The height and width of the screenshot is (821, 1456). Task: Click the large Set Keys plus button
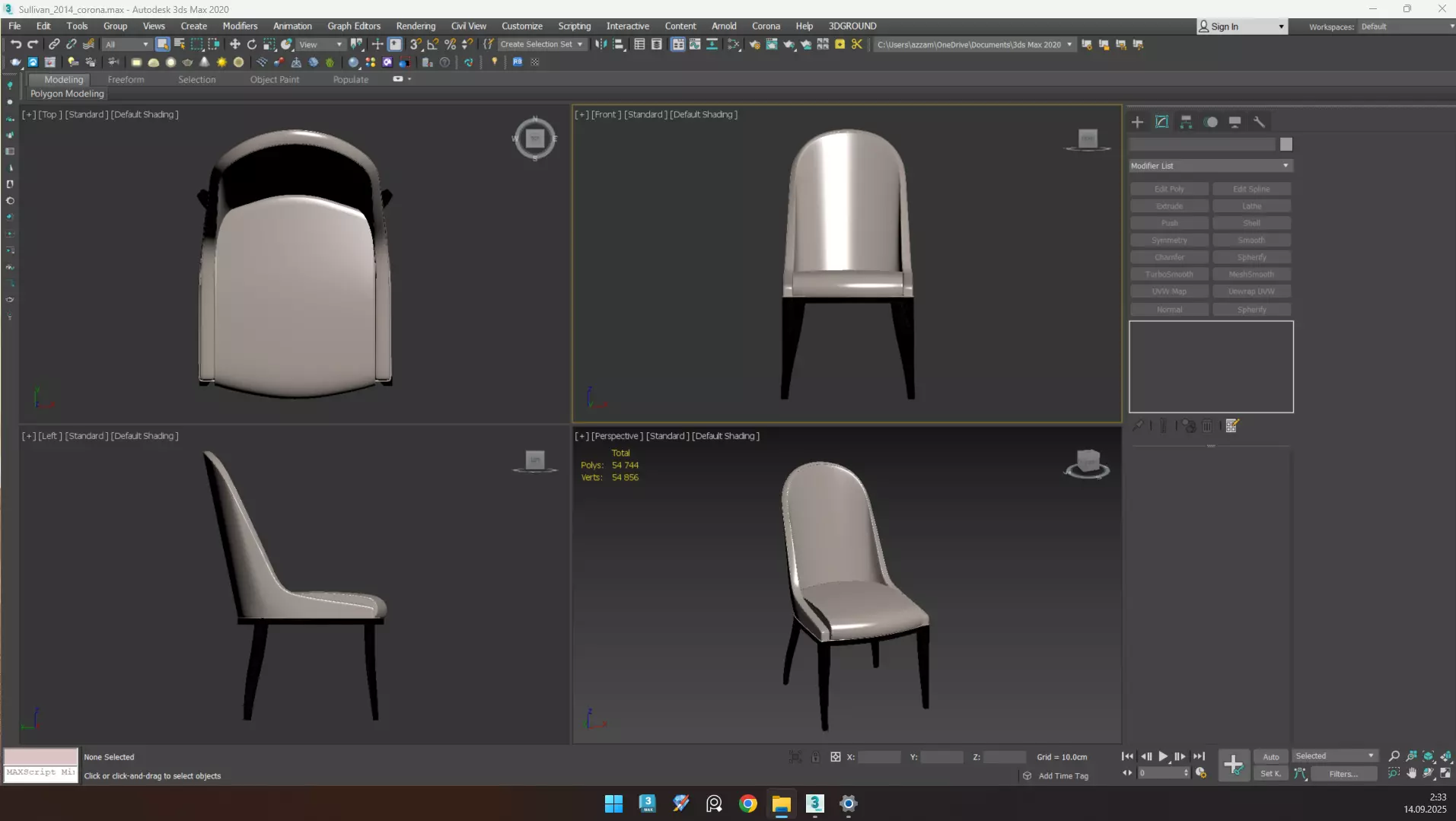tap(1233, 765)
